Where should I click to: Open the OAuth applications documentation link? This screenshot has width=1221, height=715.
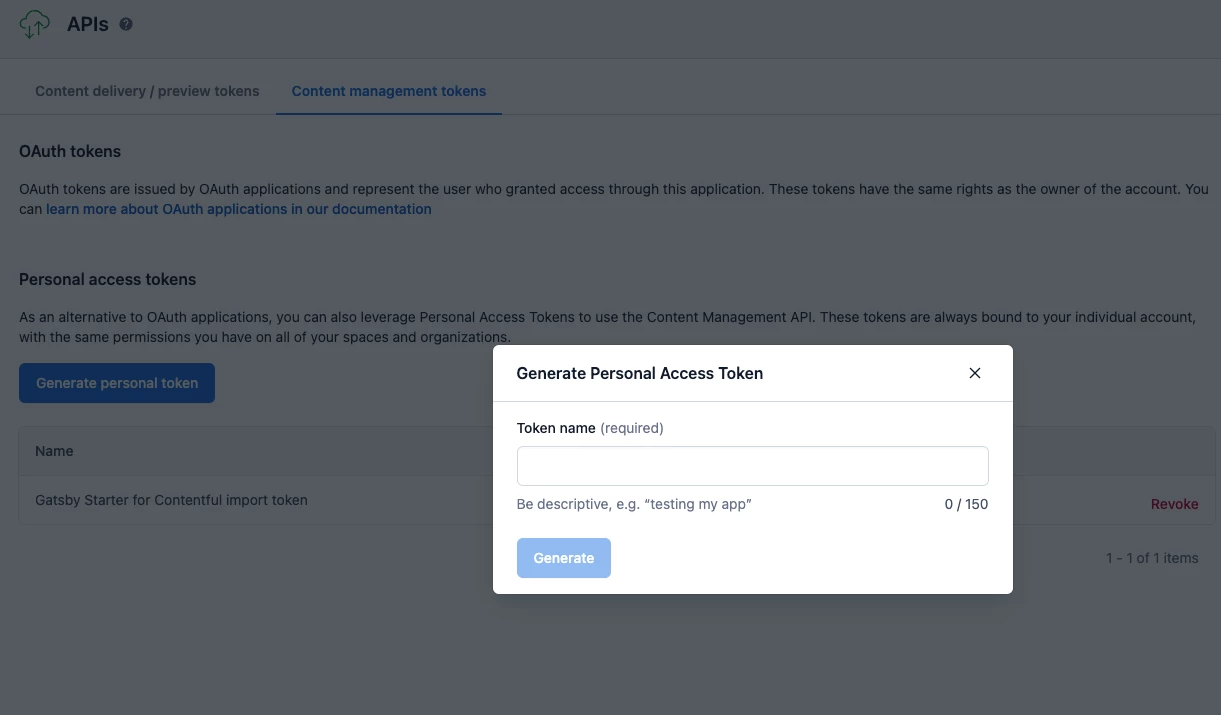pyautogui.click(x=239, y=209)
